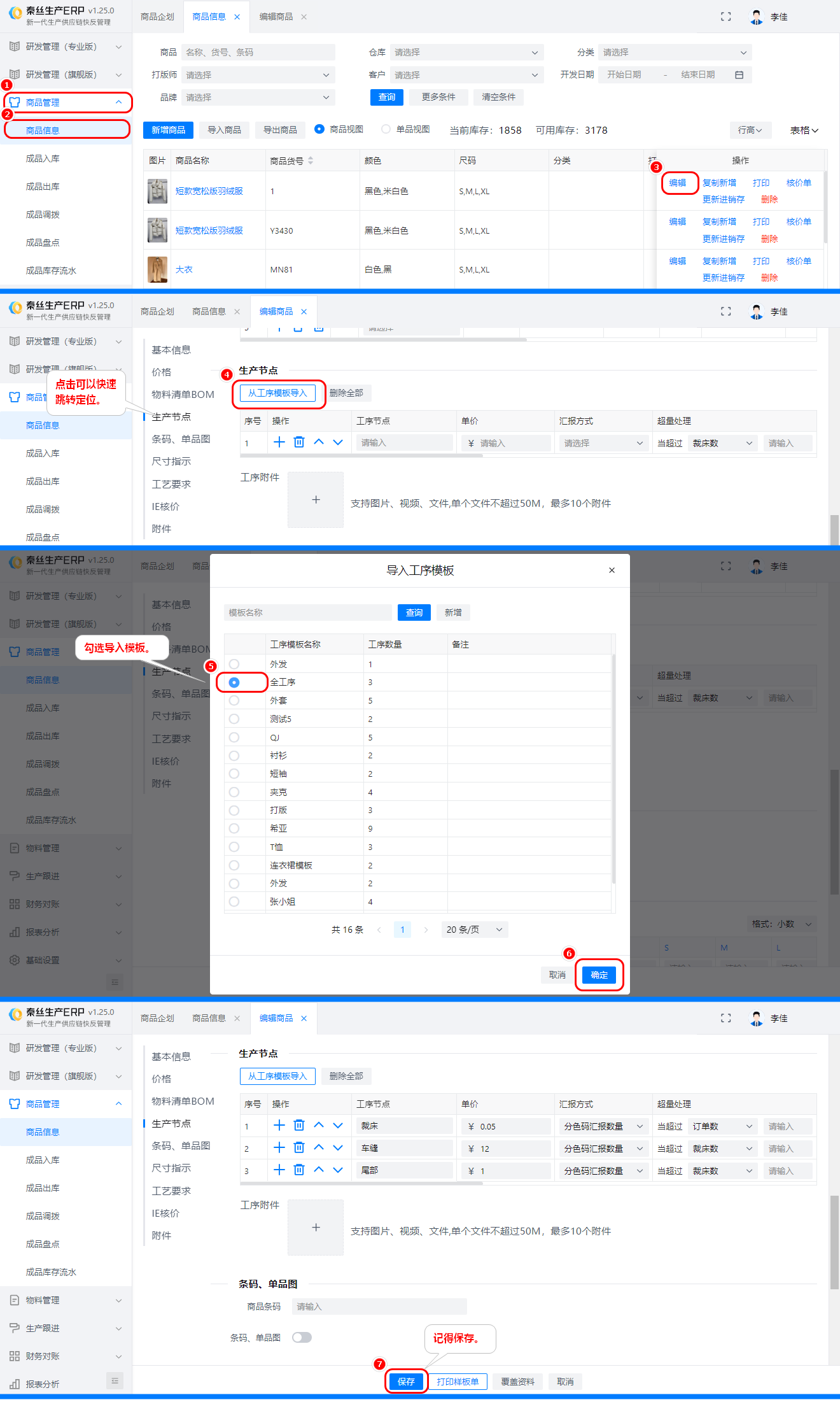The width and height of the screenshot is (840, 1402).
Task: Move the 尾部 row down
Action: coord(338,1170)
